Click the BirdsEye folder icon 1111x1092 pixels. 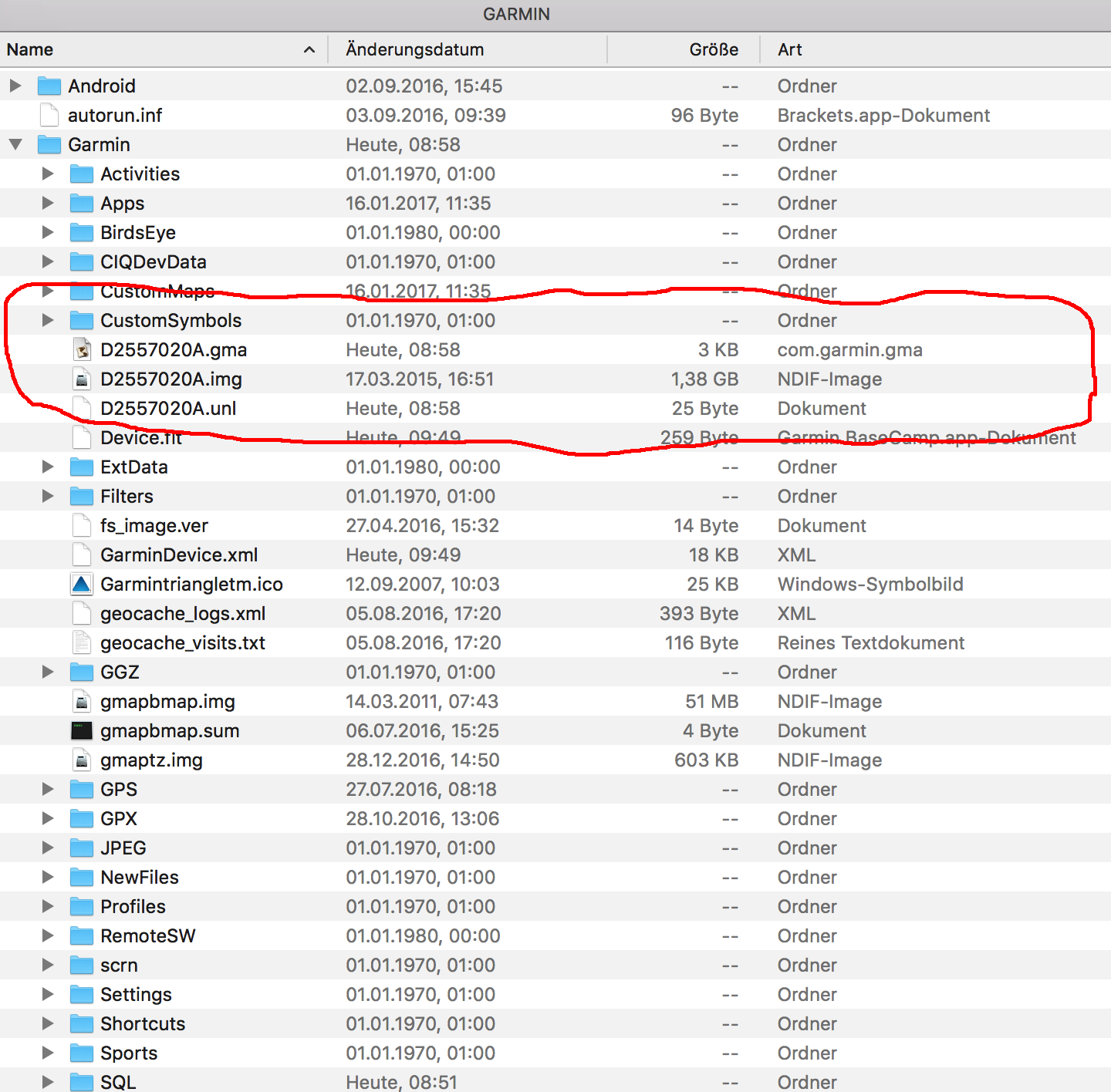[x=82, y=232]
